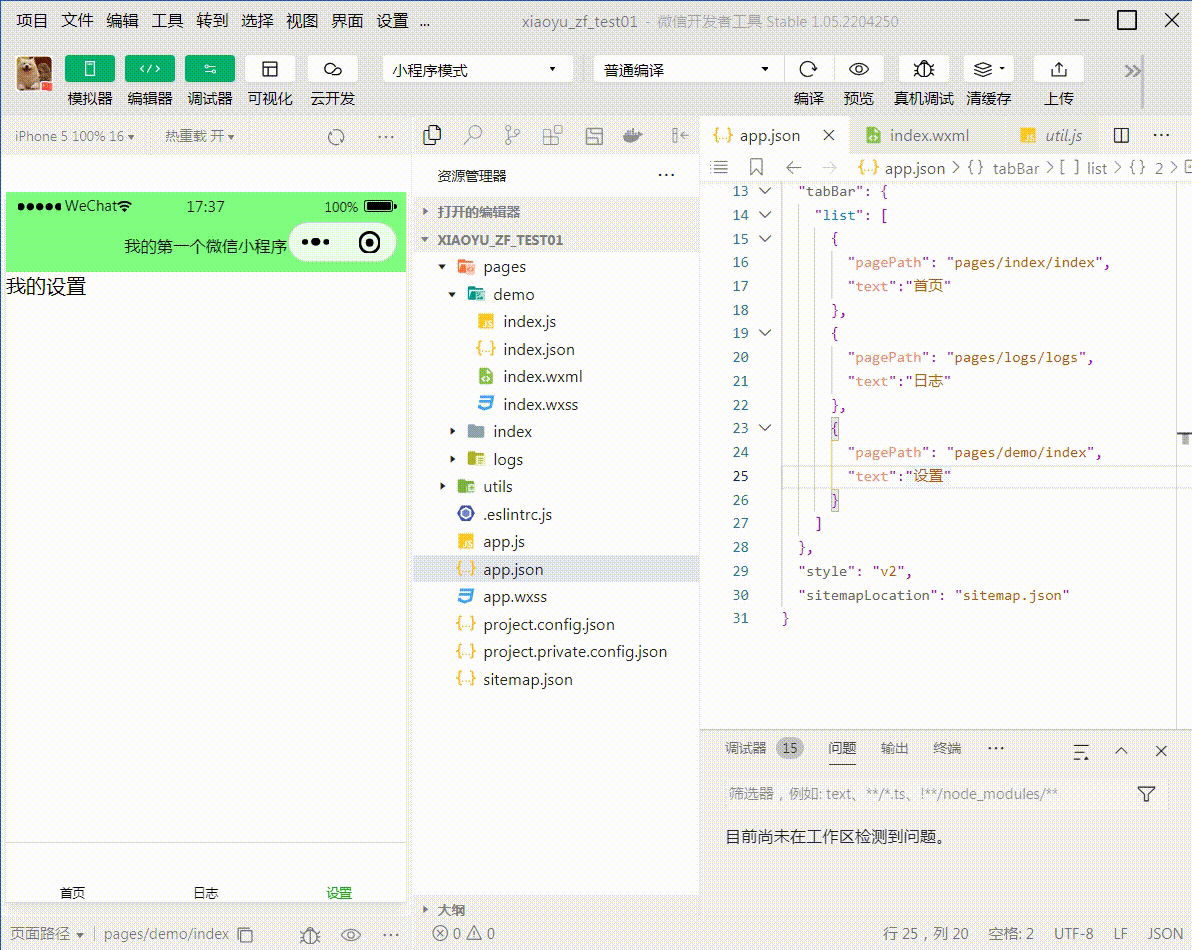Screen dimensions: 1192x950
Task: Open the .eslintrc.js file
Action: (517, 515)
